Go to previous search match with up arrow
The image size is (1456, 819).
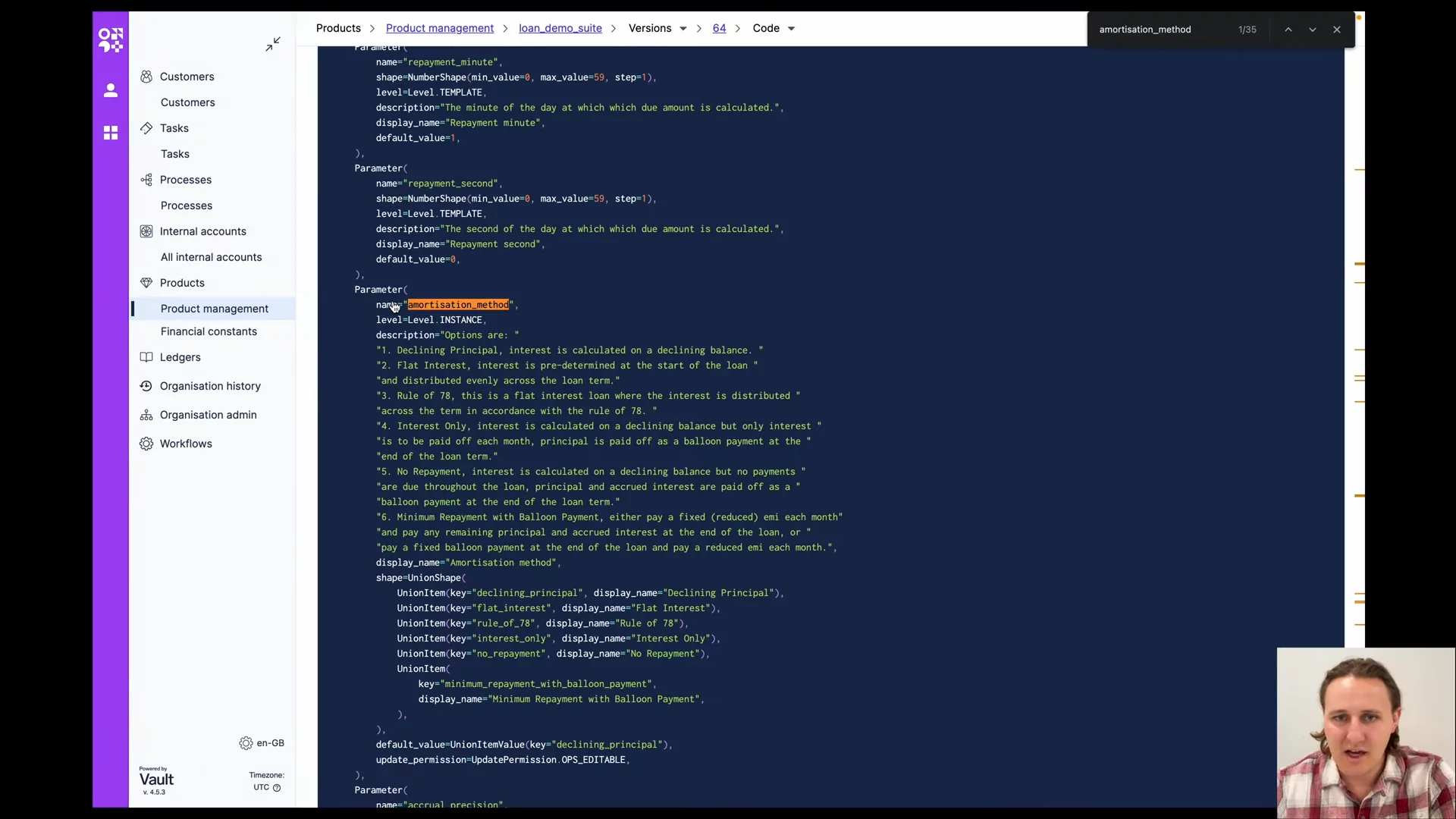click(x=1288, y=30)
